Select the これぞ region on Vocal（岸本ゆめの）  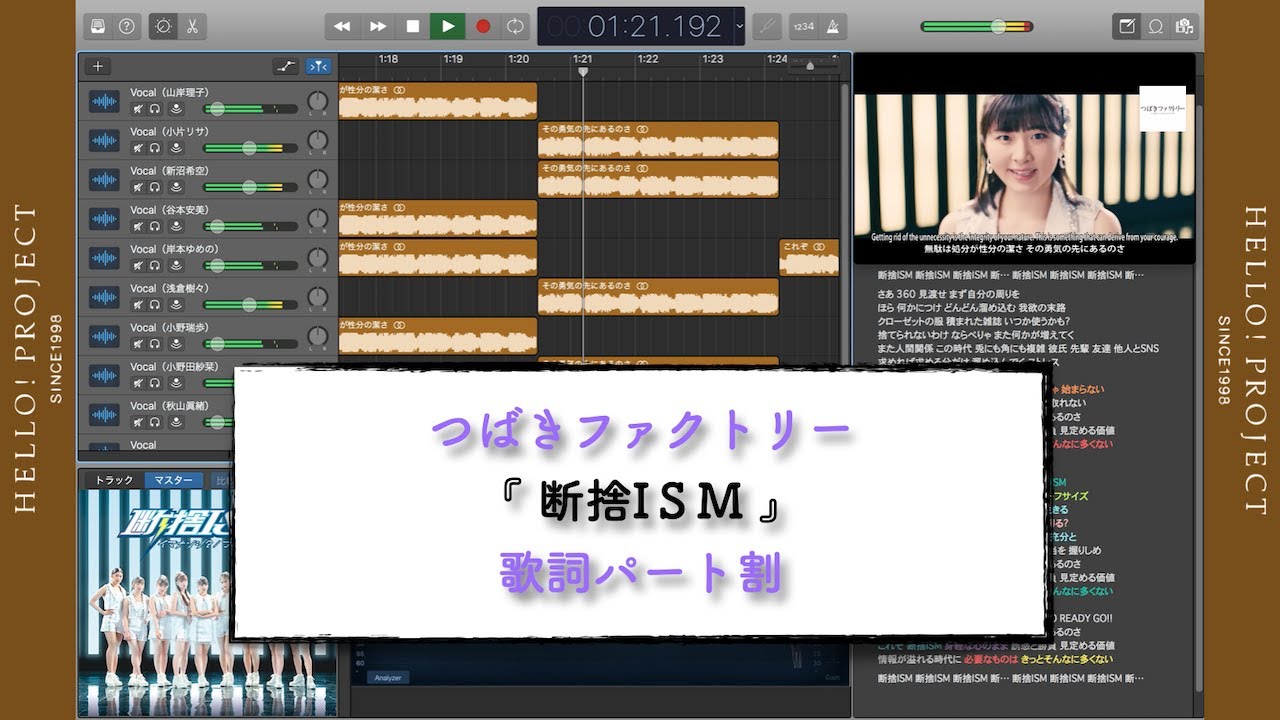point(809,258)
